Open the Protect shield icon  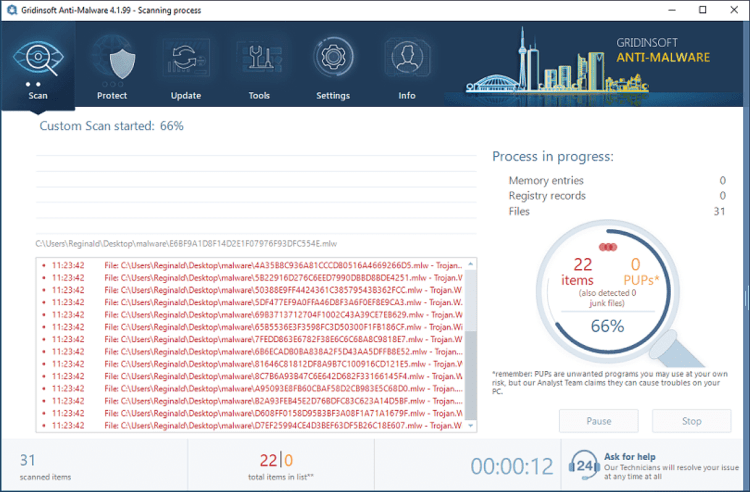click(x=122, y=62)
